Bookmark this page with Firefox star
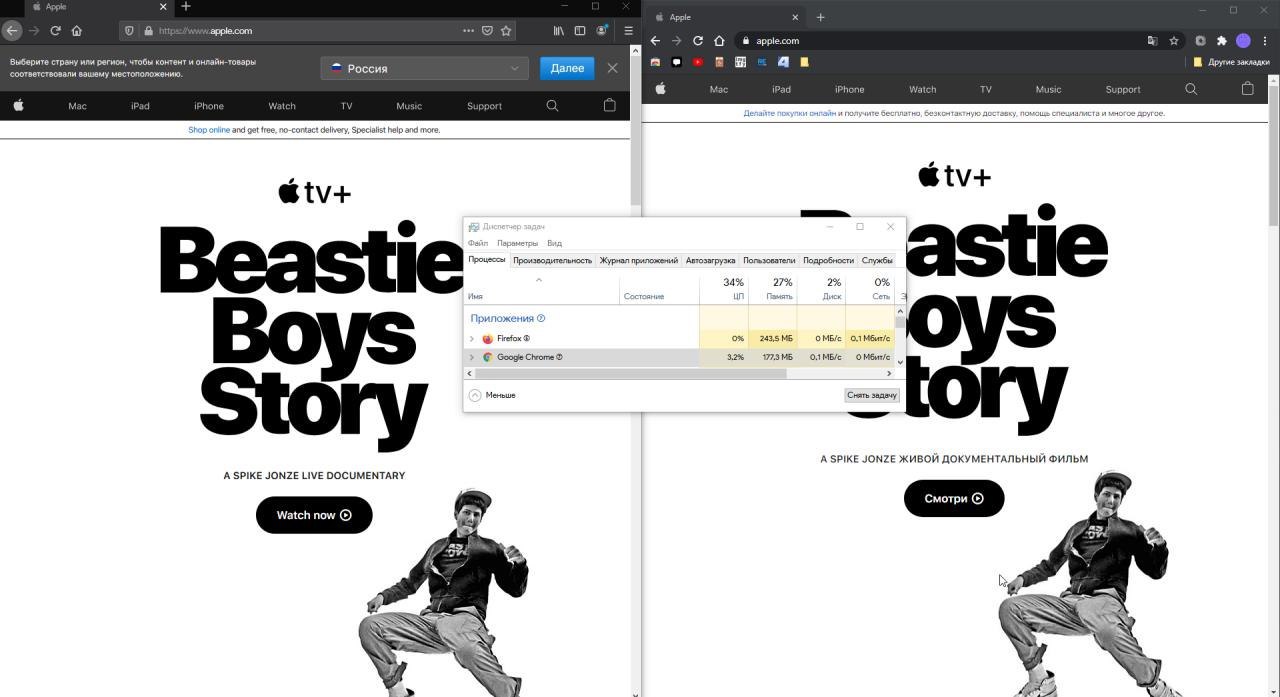Image resolution: width=1280 pixels, height=697 pixels. point(506,31)
